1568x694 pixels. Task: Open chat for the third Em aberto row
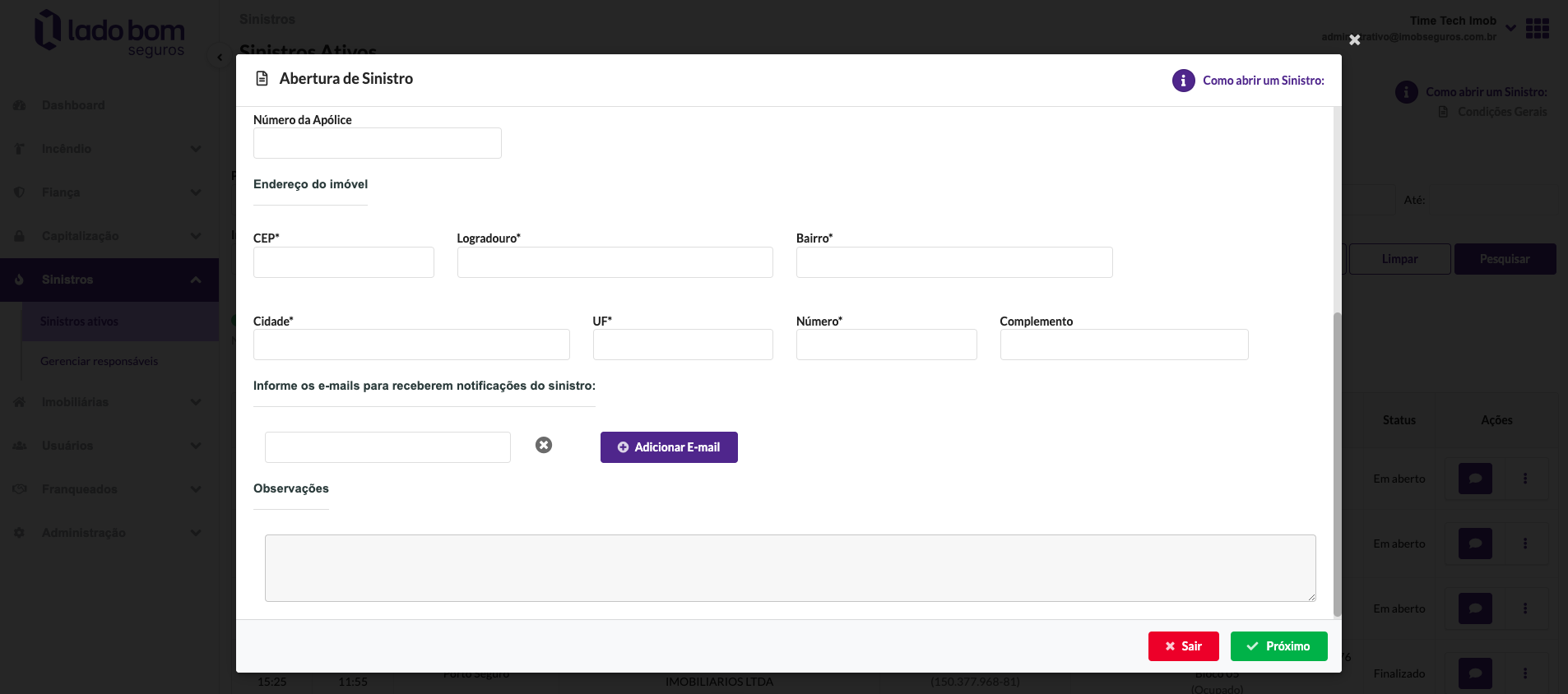1475,608
